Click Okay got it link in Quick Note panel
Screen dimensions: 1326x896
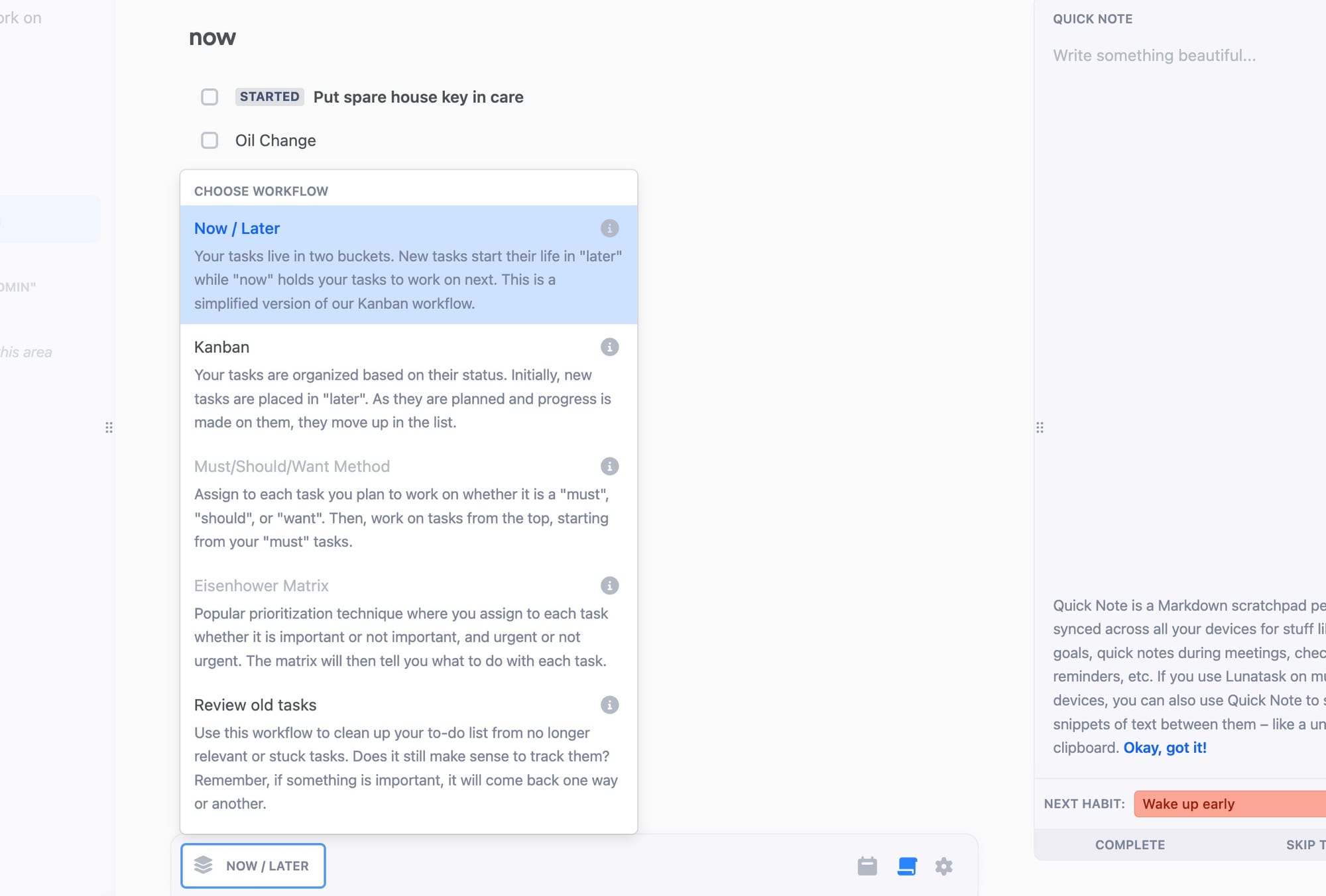pos(1164,746)
